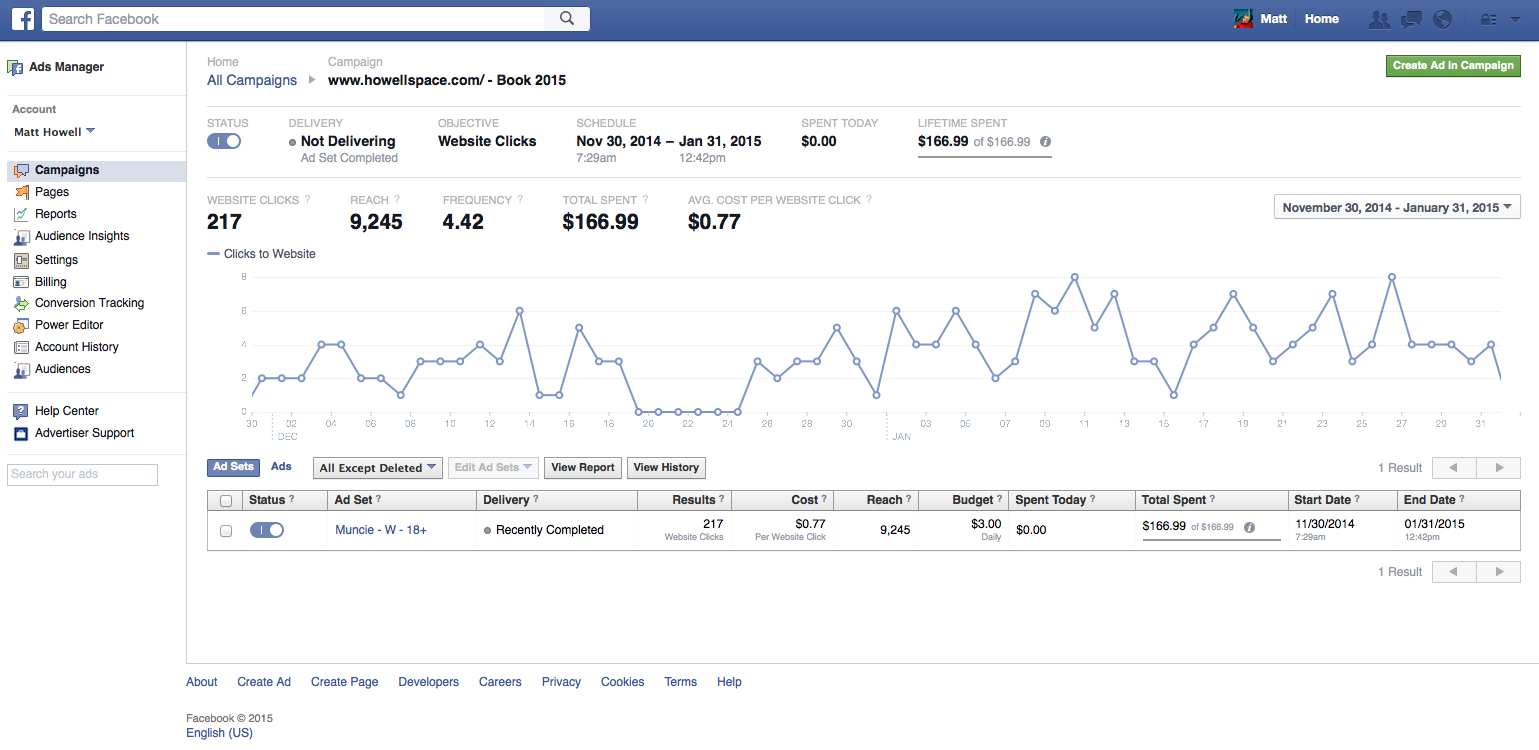
Task: Click upper previous page arrow button
Action: 1453,468
